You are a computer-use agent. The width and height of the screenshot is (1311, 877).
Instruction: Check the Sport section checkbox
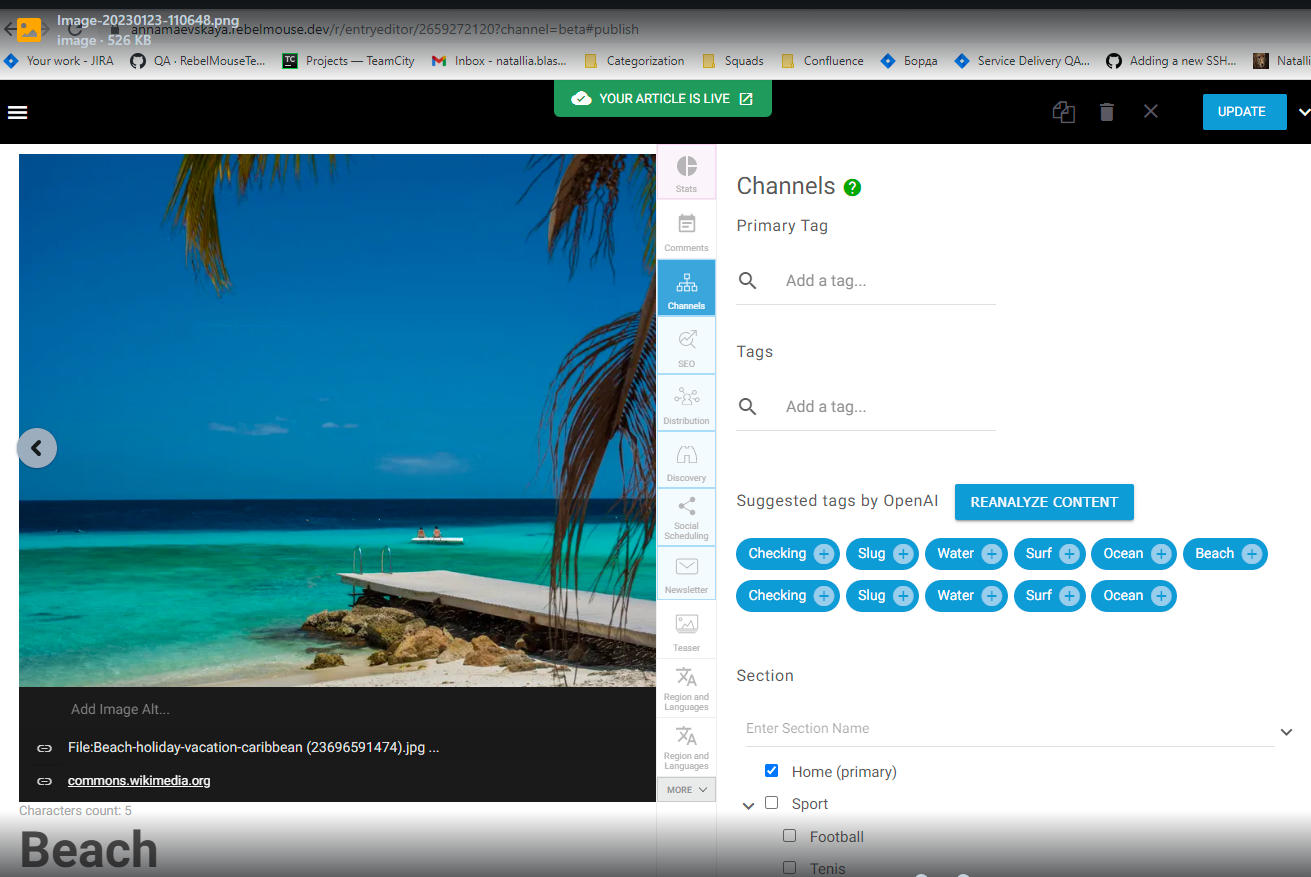coord(771,802)
